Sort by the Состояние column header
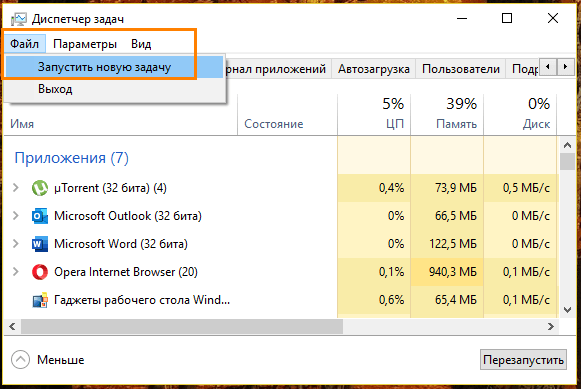 [287, 115]
